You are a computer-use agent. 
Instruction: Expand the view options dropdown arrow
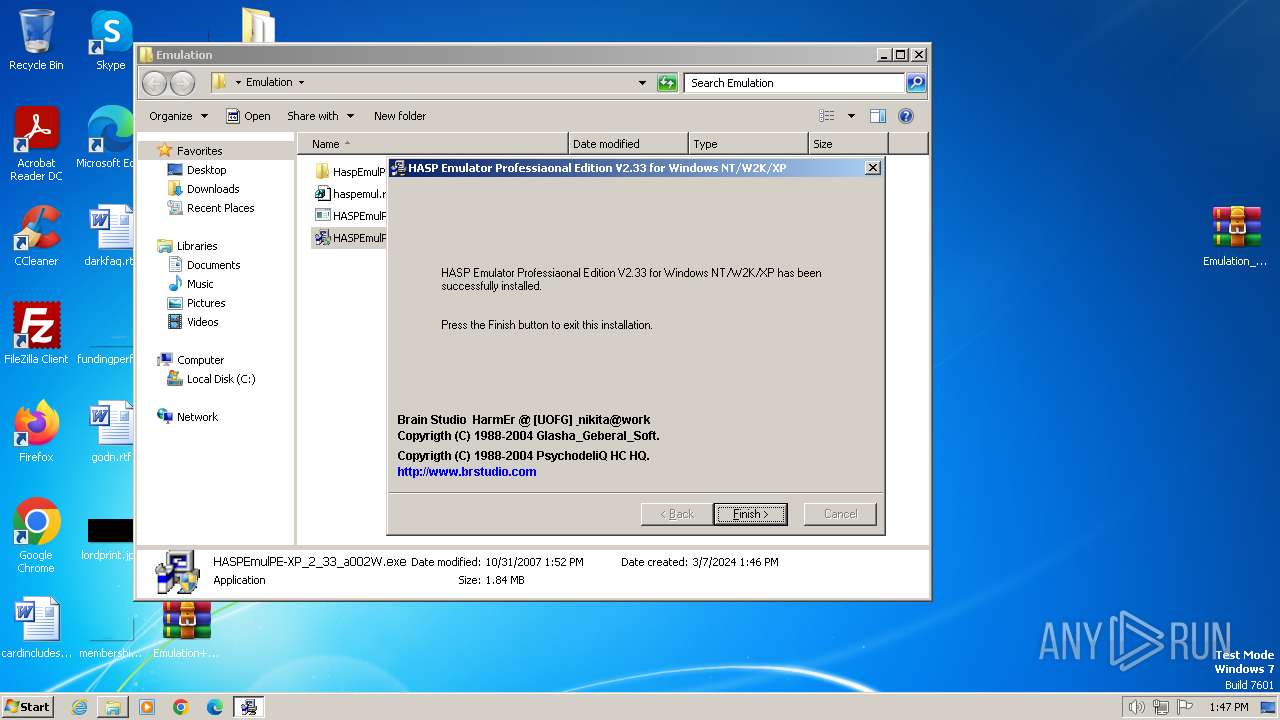pyautogui.click(x=851, y=116)
